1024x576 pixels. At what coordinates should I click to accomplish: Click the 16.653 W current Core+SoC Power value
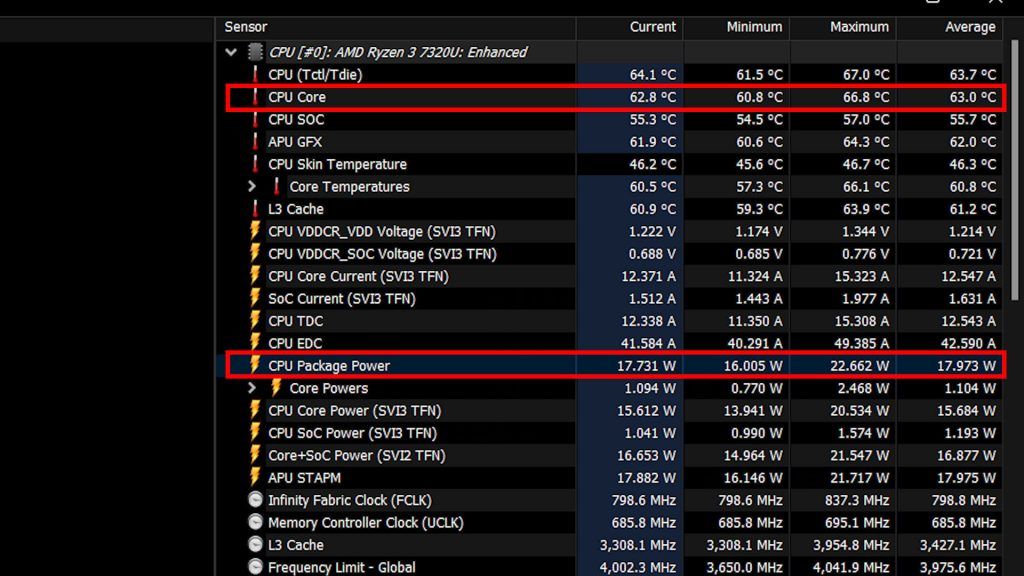[647, 455]
